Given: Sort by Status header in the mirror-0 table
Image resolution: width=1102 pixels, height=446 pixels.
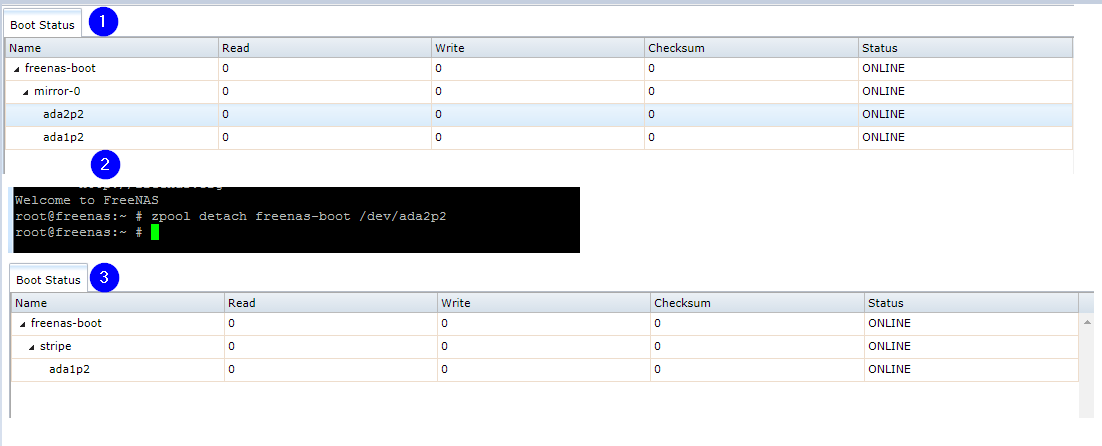Looking at the screenshot, I should point(966,48).
